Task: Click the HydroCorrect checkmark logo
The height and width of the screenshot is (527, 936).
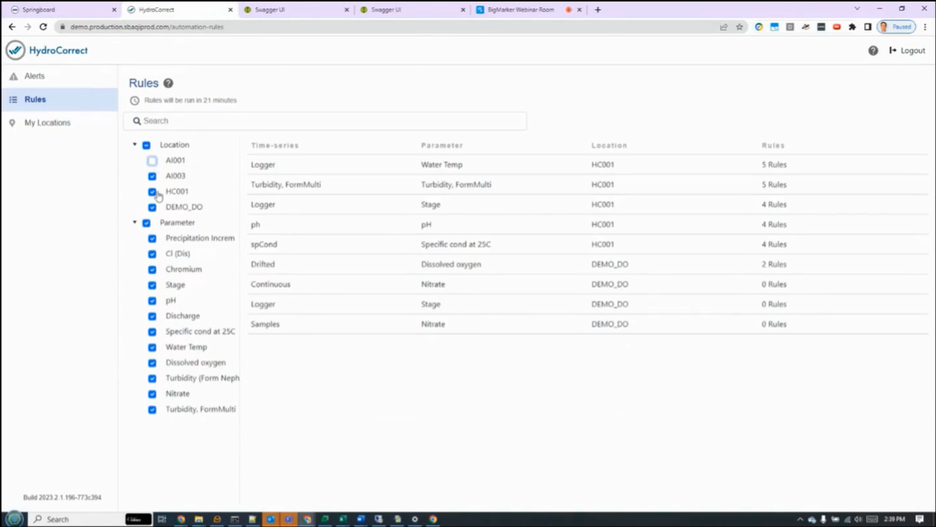Action: [x=16, y=50]
